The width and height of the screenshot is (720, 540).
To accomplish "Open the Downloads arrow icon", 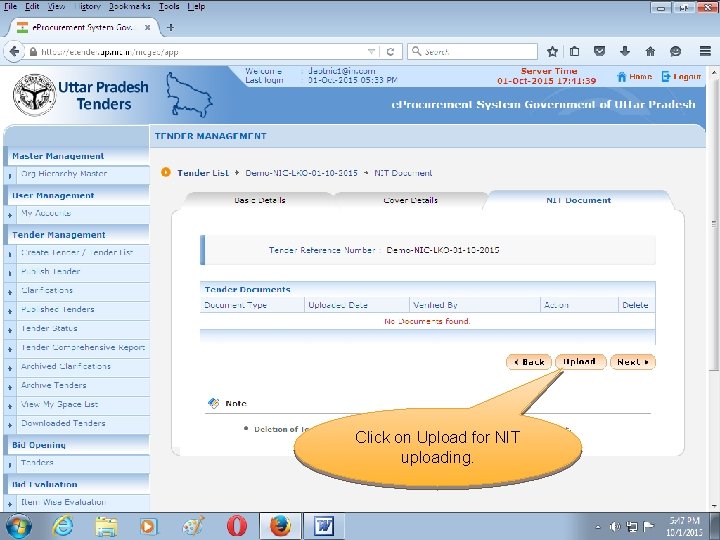I will tap(624, 51).
